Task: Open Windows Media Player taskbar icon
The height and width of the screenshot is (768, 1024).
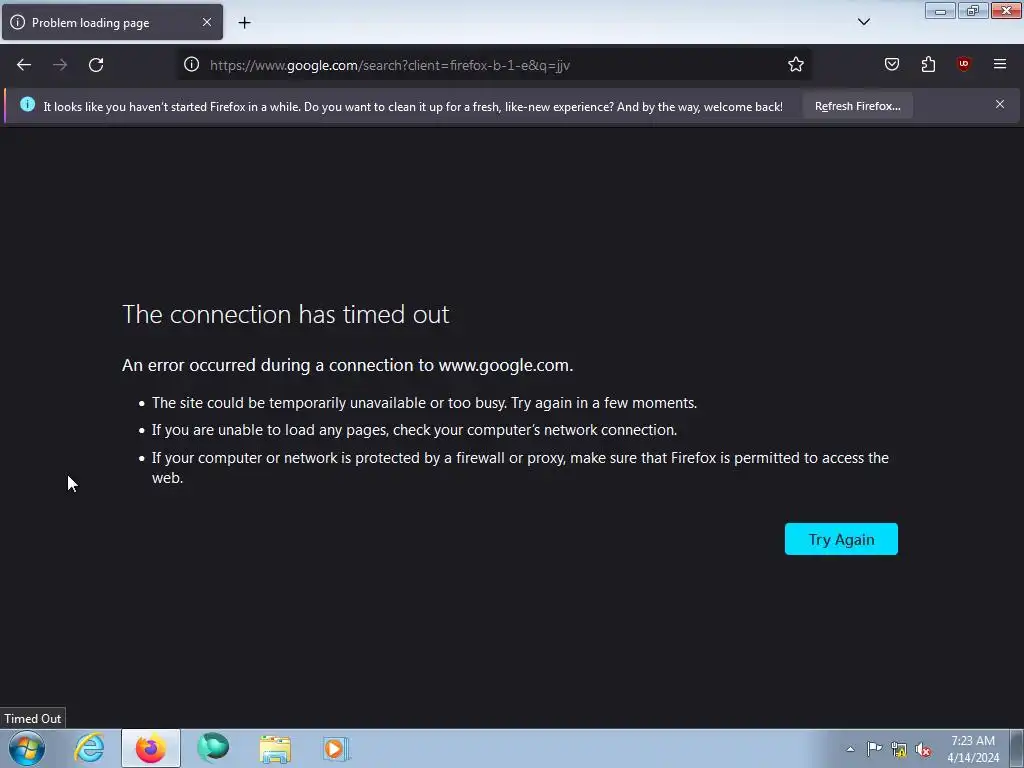Action: [x=336, y=748]
